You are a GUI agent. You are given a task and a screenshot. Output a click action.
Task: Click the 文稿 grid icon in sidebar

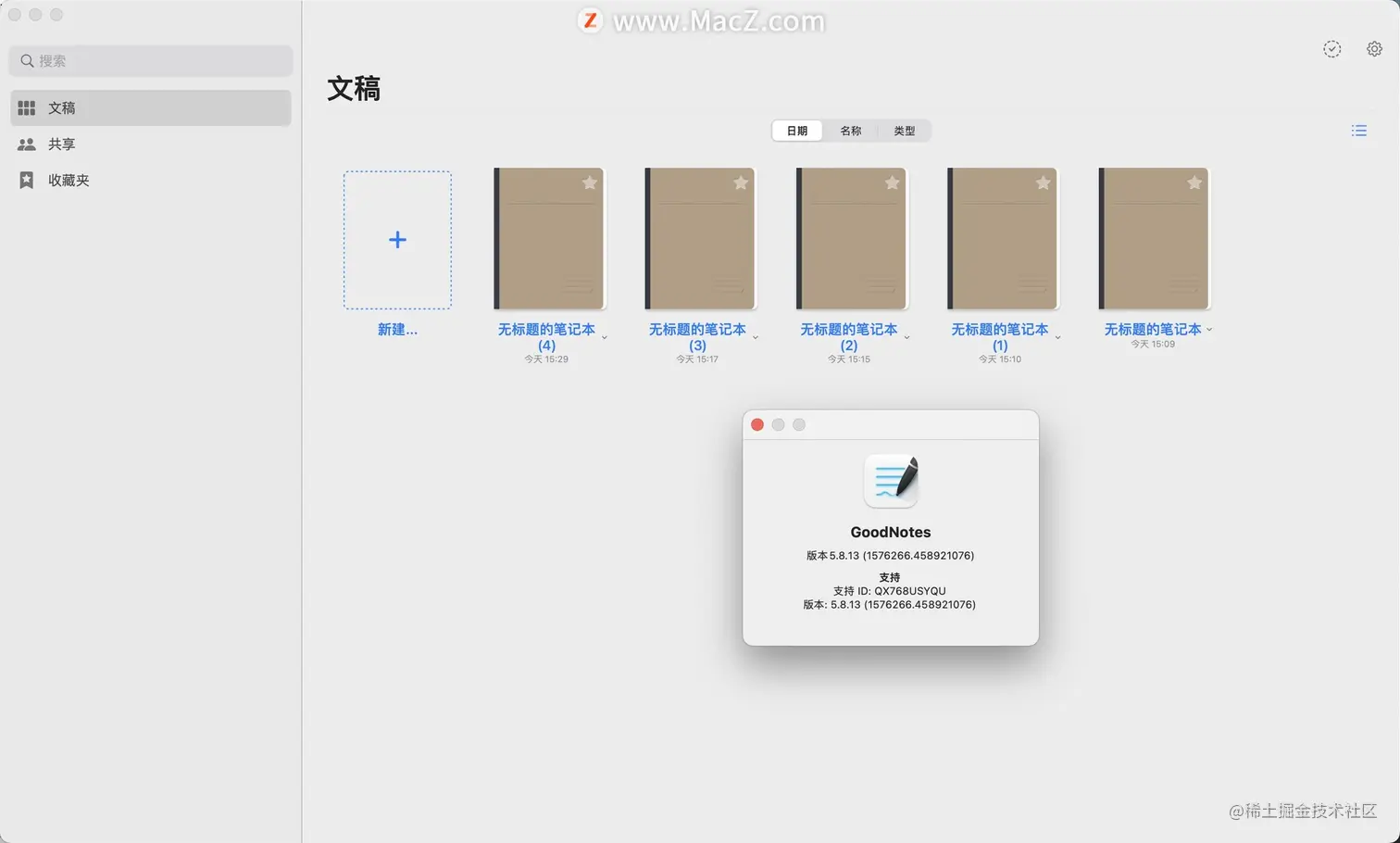tap(27, 108)
